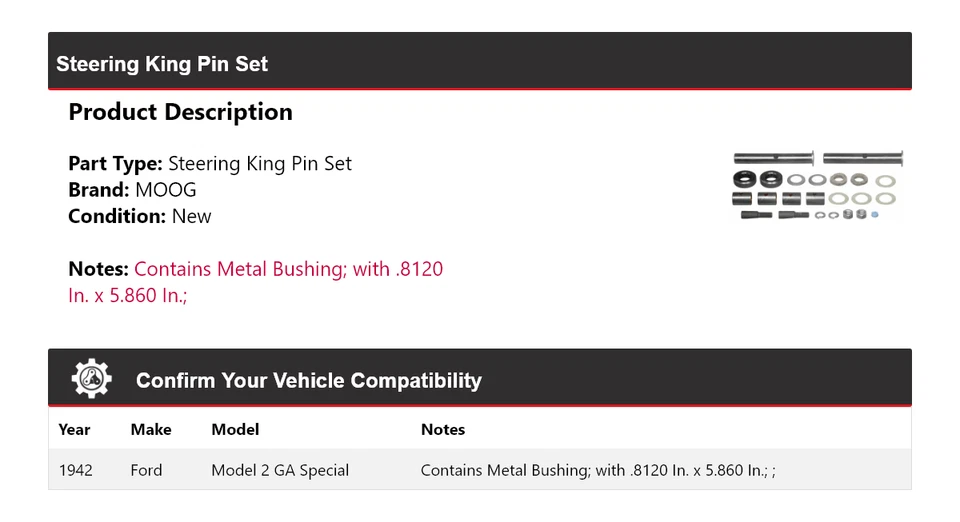Click the bold "Brand:" label
960x522 pixels.
(98, 190)
